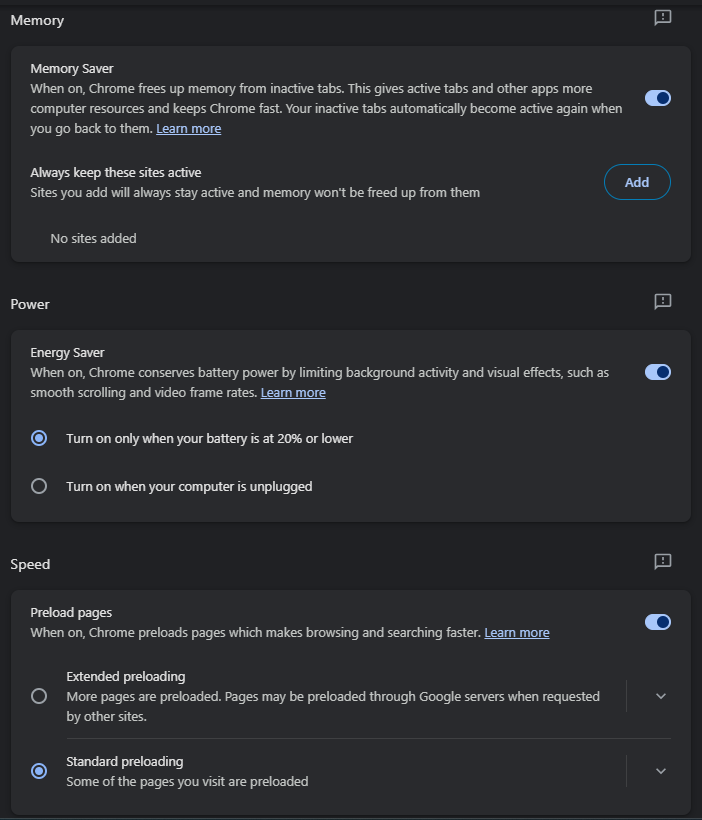Click the No sites added placeholder
Screen dimensions: 702x820
pos(93,238)
